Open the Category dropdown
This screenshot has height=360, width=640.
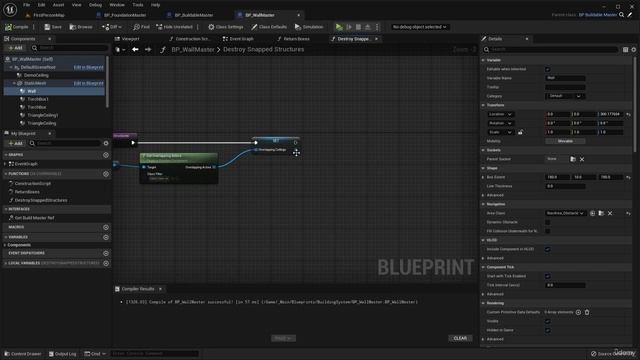point(565,96)
